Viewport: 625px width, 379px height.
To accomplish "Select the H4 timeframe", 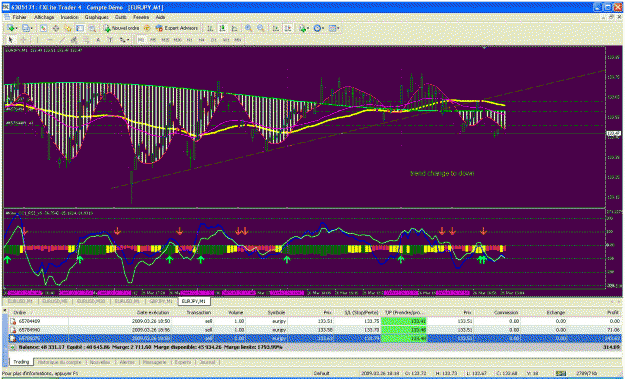I will coord(202,40).
